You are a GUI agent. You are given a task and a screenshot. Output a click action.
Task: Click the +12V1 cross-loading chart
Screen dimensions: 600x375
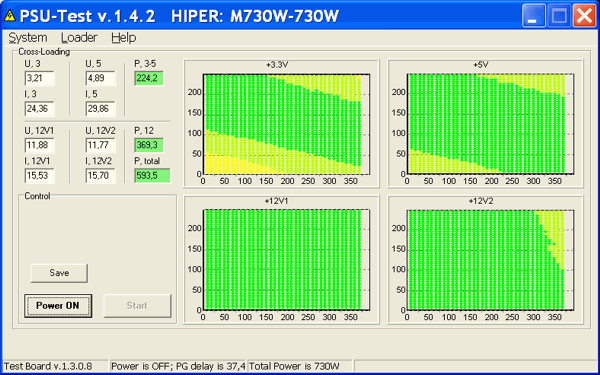281,259
